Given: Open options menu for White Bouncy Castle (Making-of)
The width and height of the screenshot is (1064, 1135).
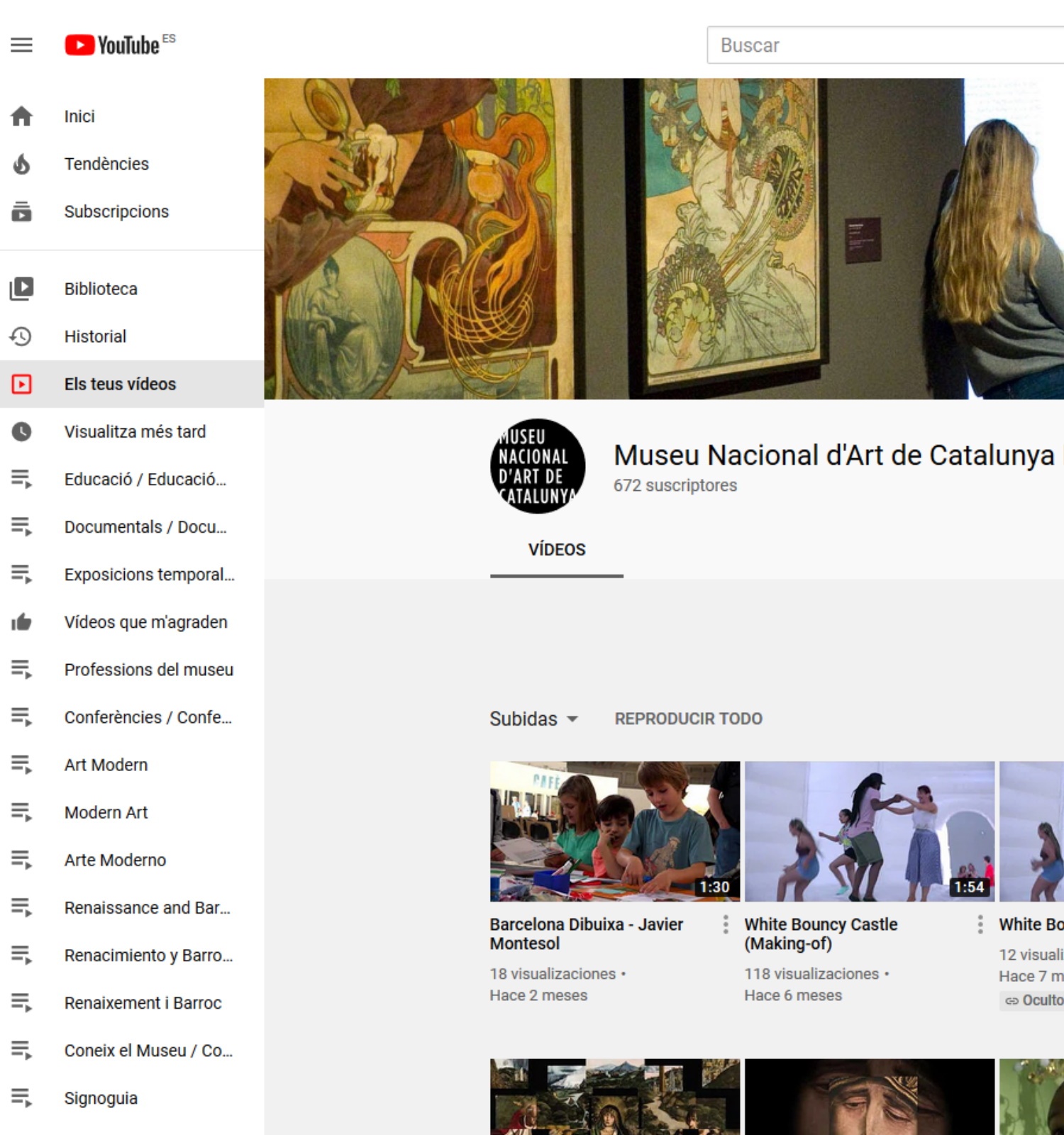Looking at the screenshot, I should 980,924.
